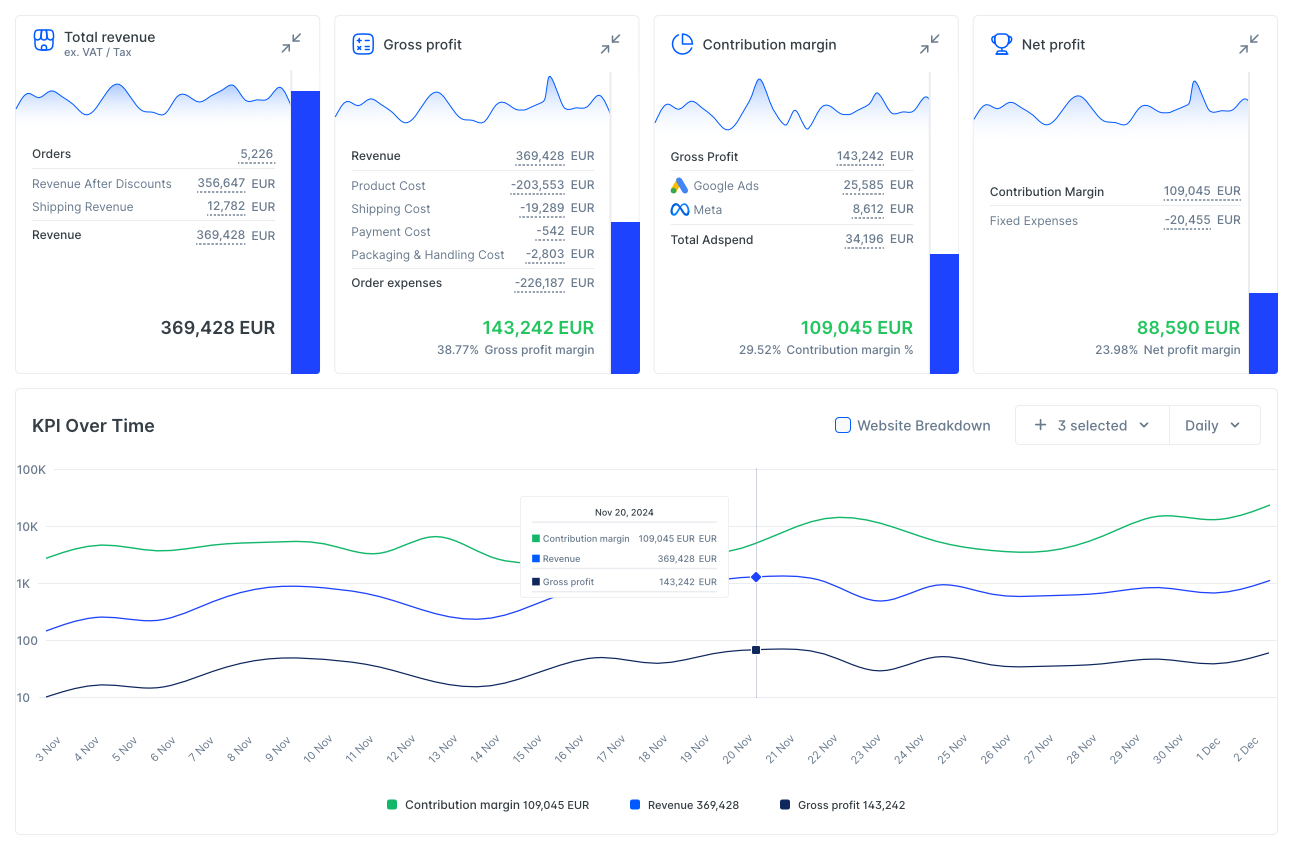Click the Google Ads logo icon

click(679, 185)
